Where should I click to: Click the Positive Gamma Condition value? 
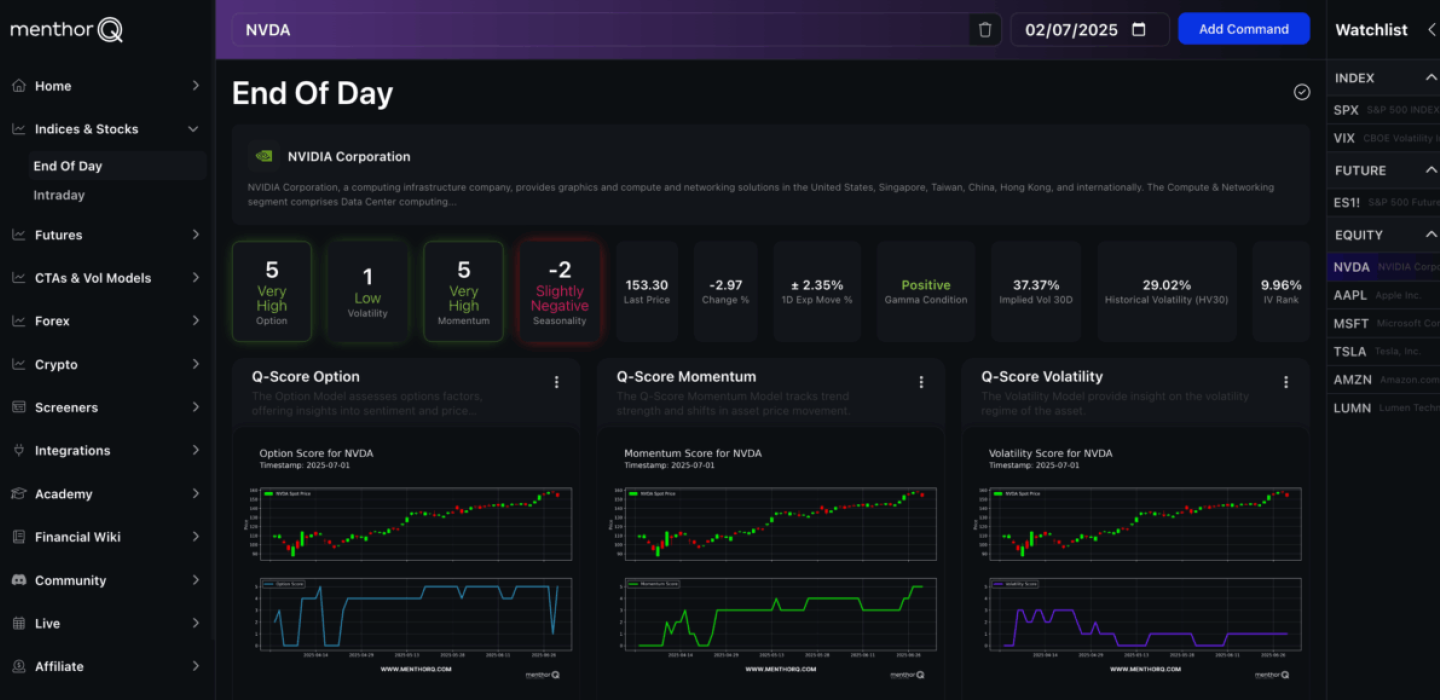[926, 285]
